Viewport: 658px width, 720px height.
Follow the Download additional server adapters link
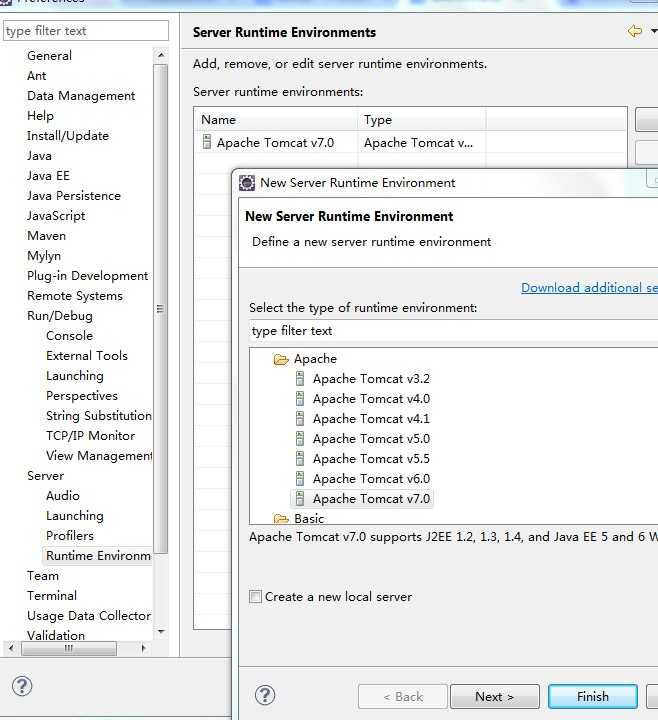589,287
